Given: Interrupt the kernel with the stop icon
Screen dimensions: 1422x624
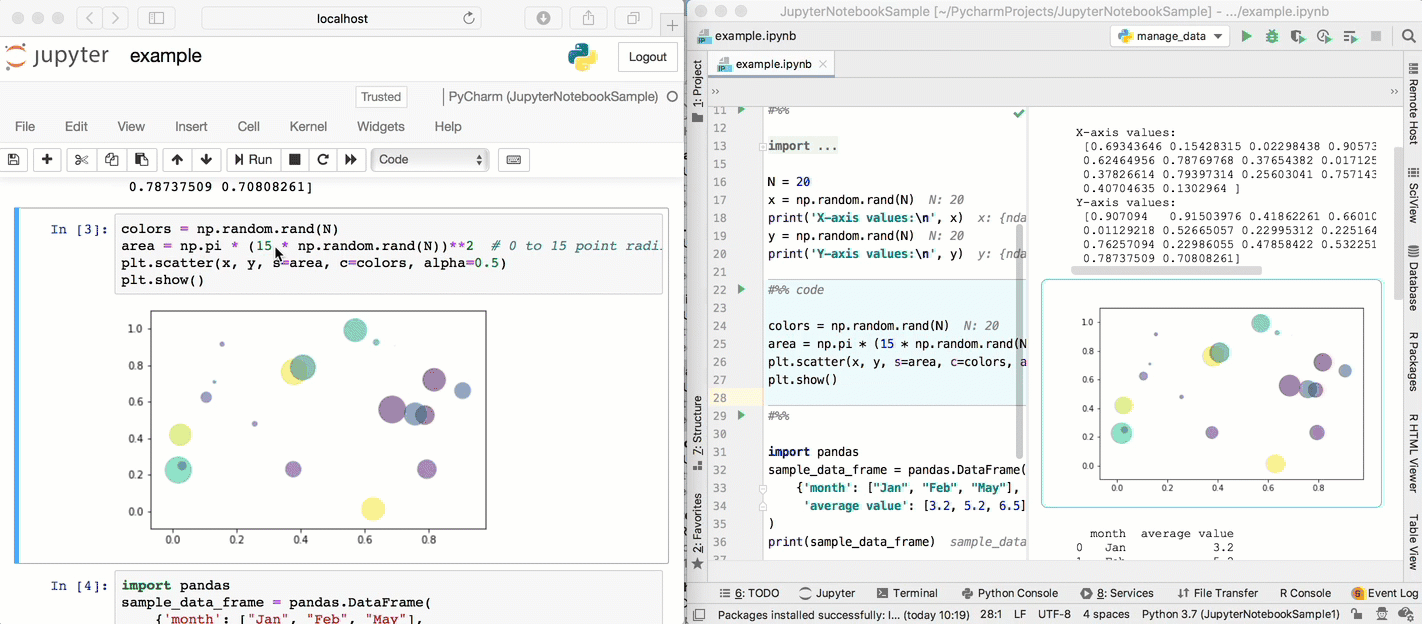Looking at the screenshot, I should (x=294, y=159).
